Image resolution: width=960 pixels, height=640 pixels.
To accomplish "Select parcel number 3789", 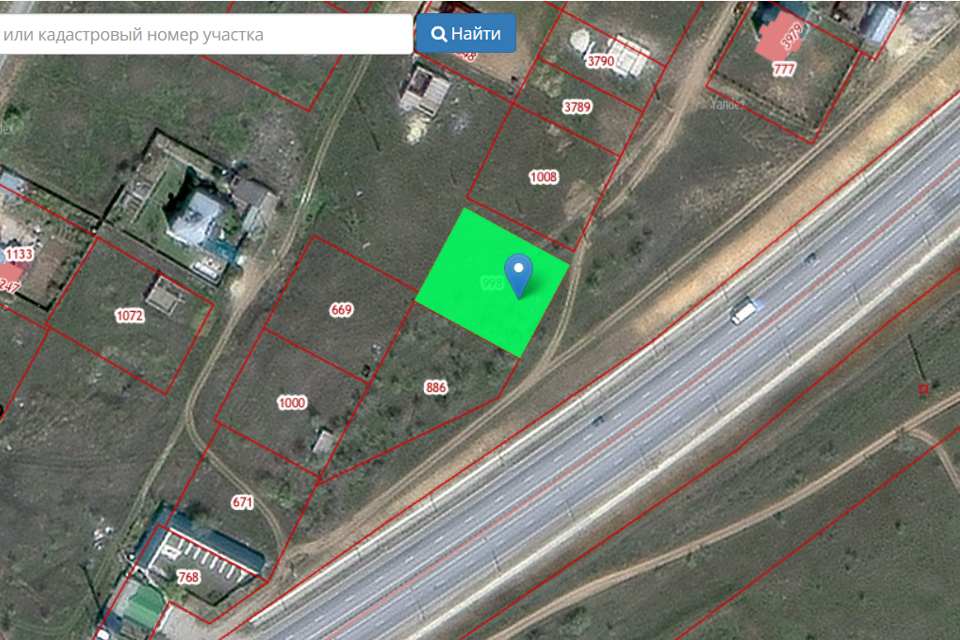I will pyautogui.click(x=577, y=106).
